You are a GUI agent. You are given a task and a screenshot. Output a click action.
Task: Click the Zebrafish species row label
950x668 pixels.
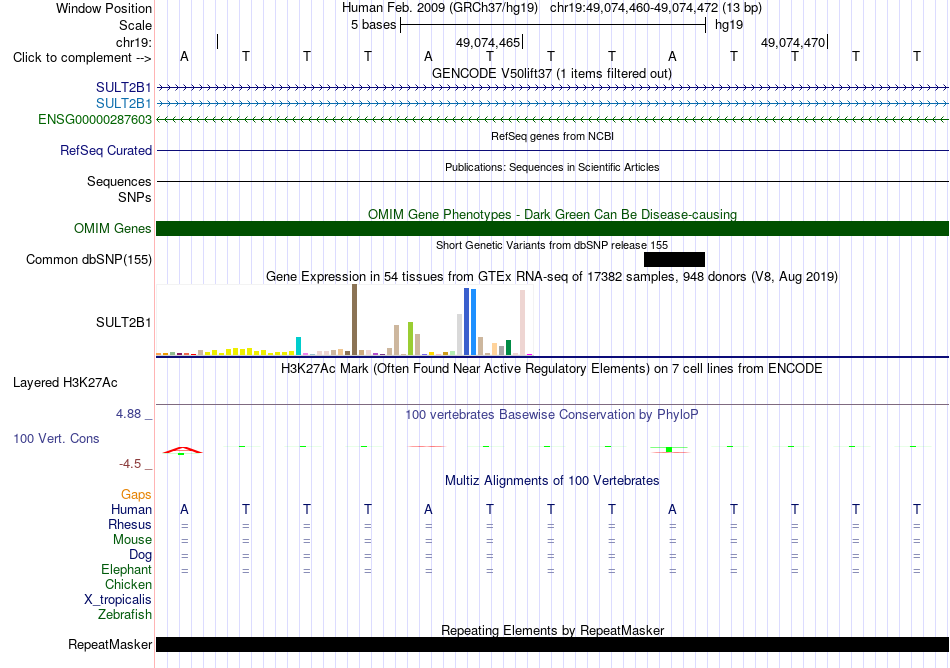pos(125,615)
